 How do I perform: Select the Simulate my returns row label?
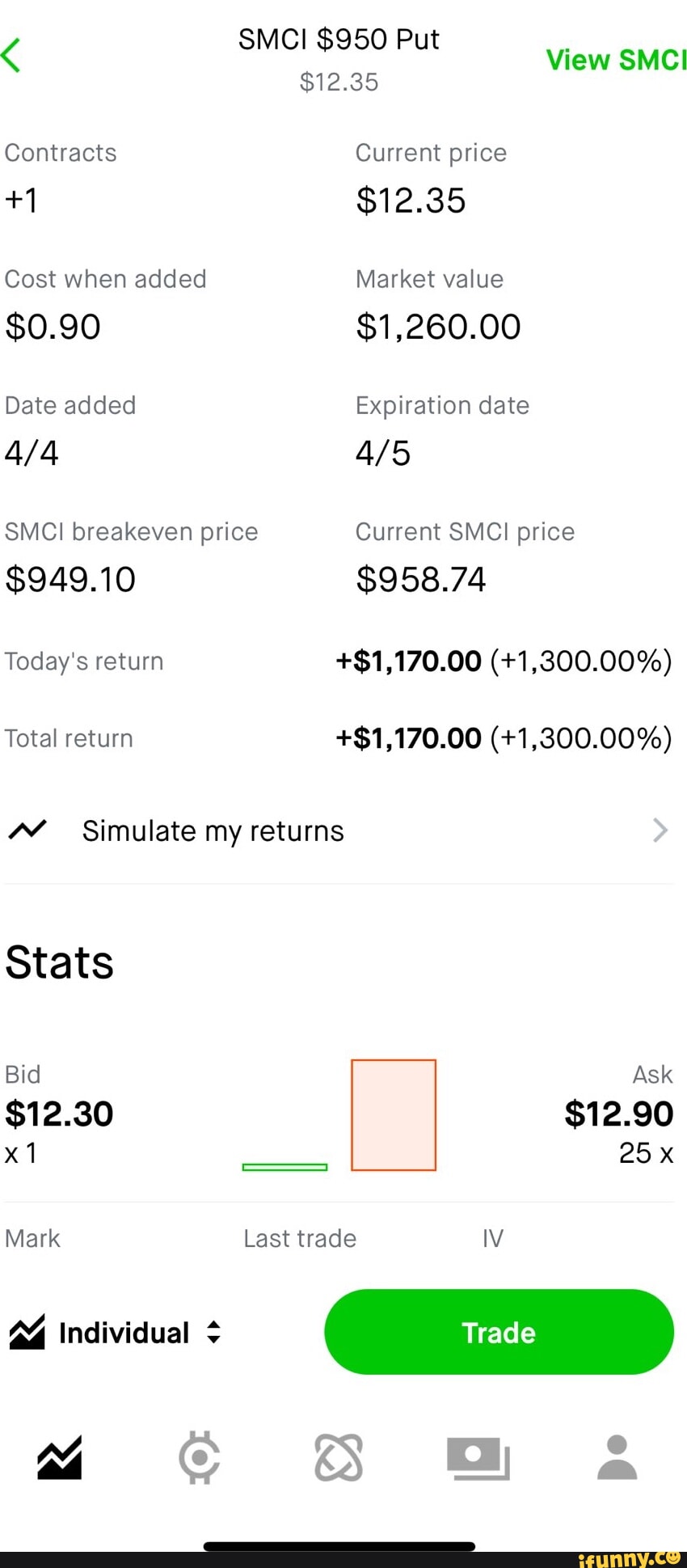click(x=213, y=830)
